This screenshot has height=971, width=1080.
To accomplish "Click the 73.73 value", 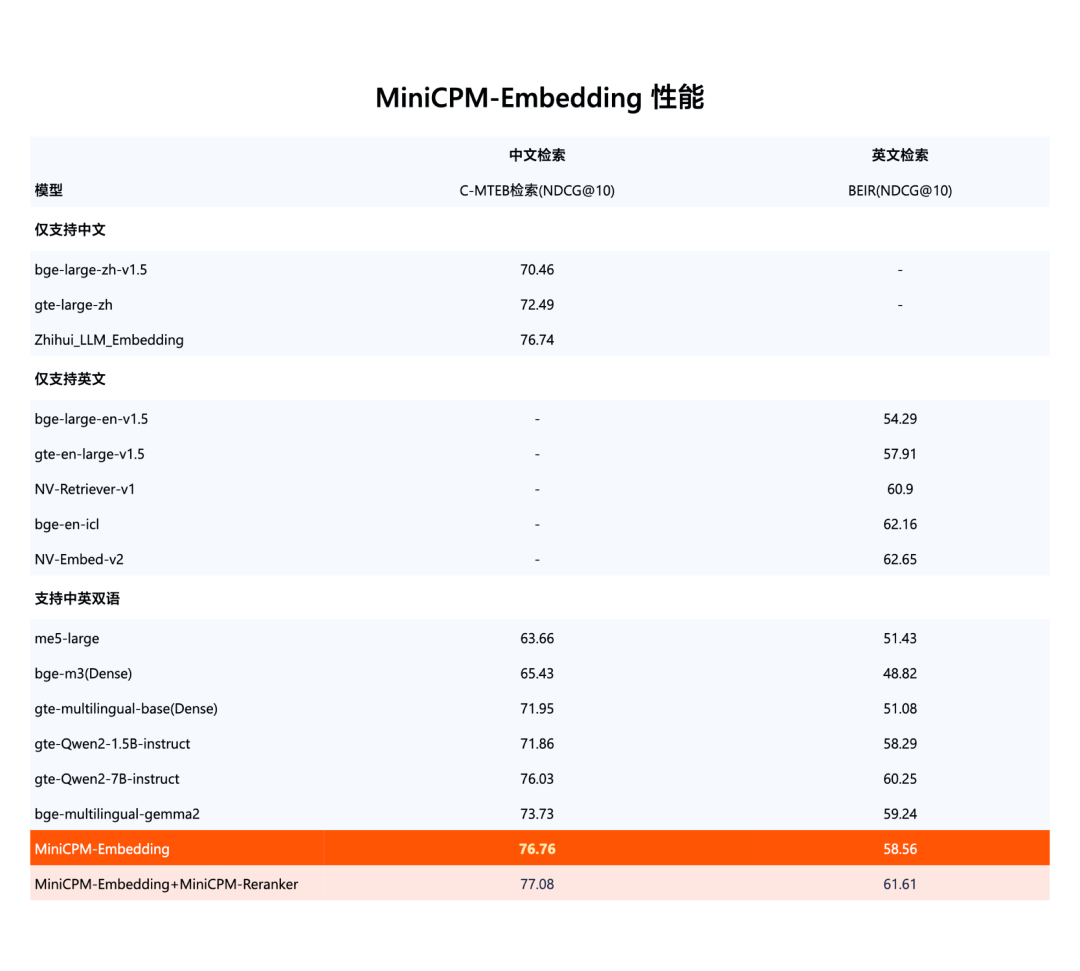I will (x=537, y=814).
